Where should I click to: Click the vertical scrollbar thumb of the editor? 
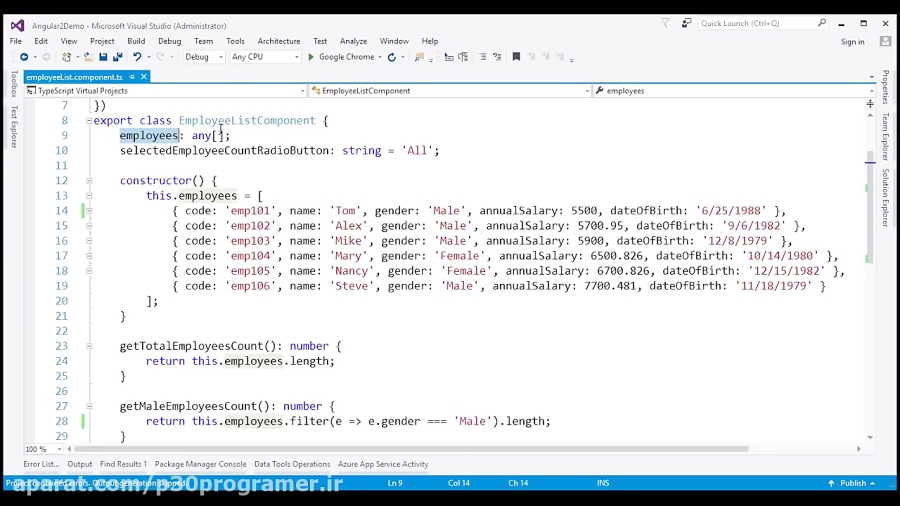[x=870, y=208]
